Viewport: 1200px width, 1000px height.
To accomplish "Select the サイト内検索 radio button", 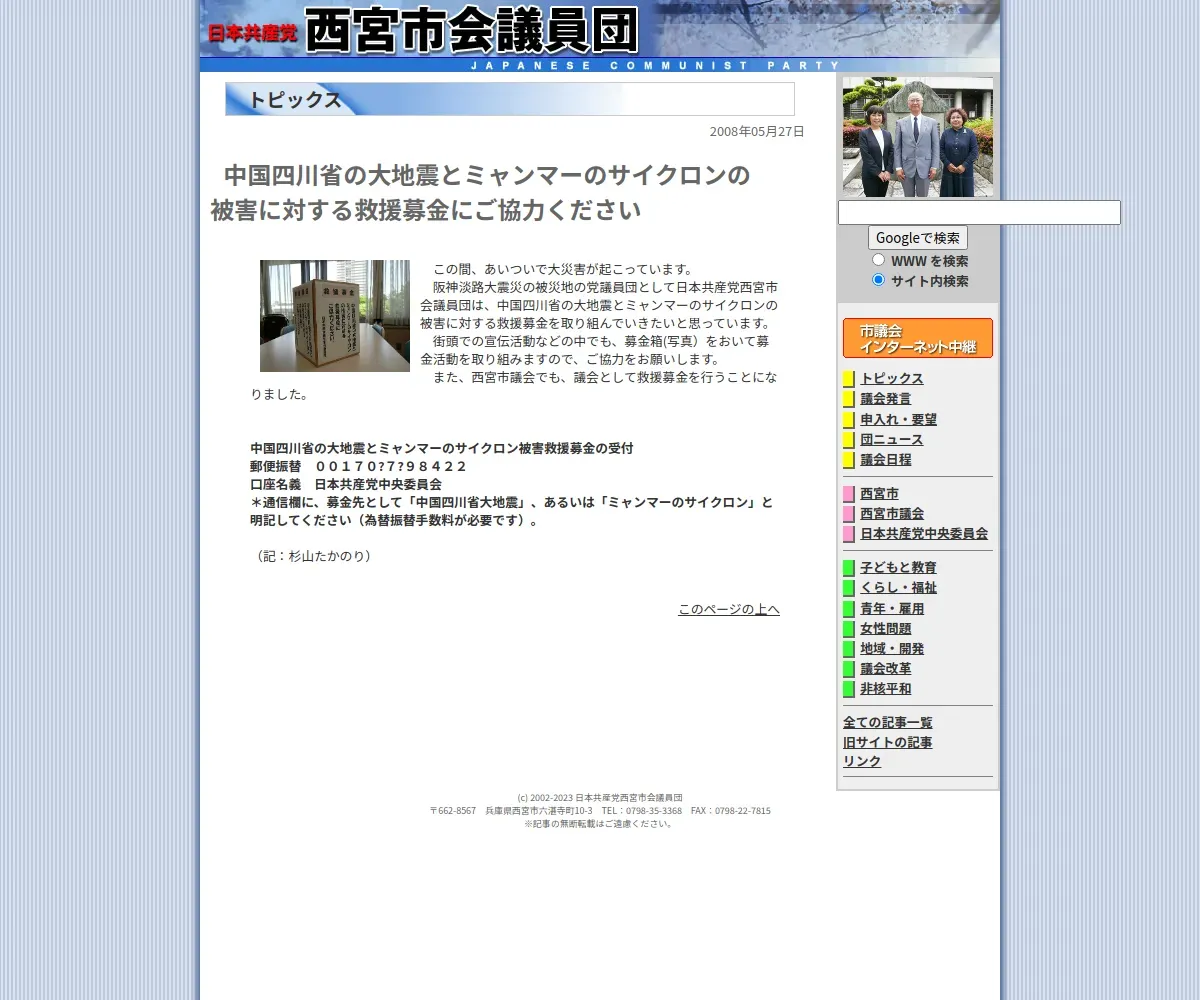I will (878, 280).
